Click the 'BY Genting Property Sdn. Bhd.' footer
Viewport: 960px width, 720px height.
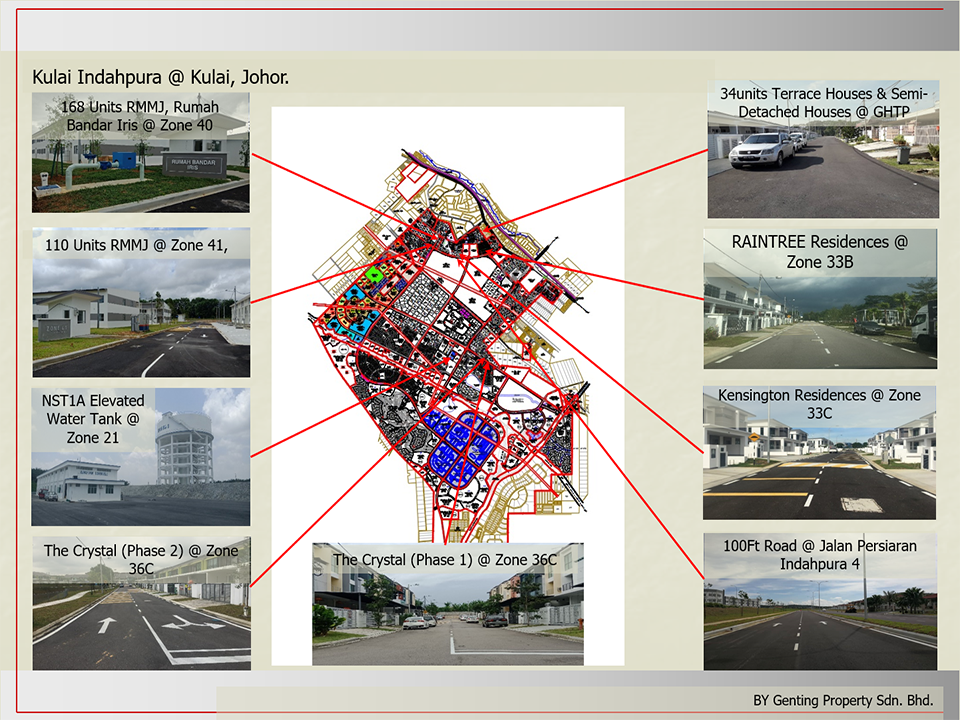tap(842, 700)
